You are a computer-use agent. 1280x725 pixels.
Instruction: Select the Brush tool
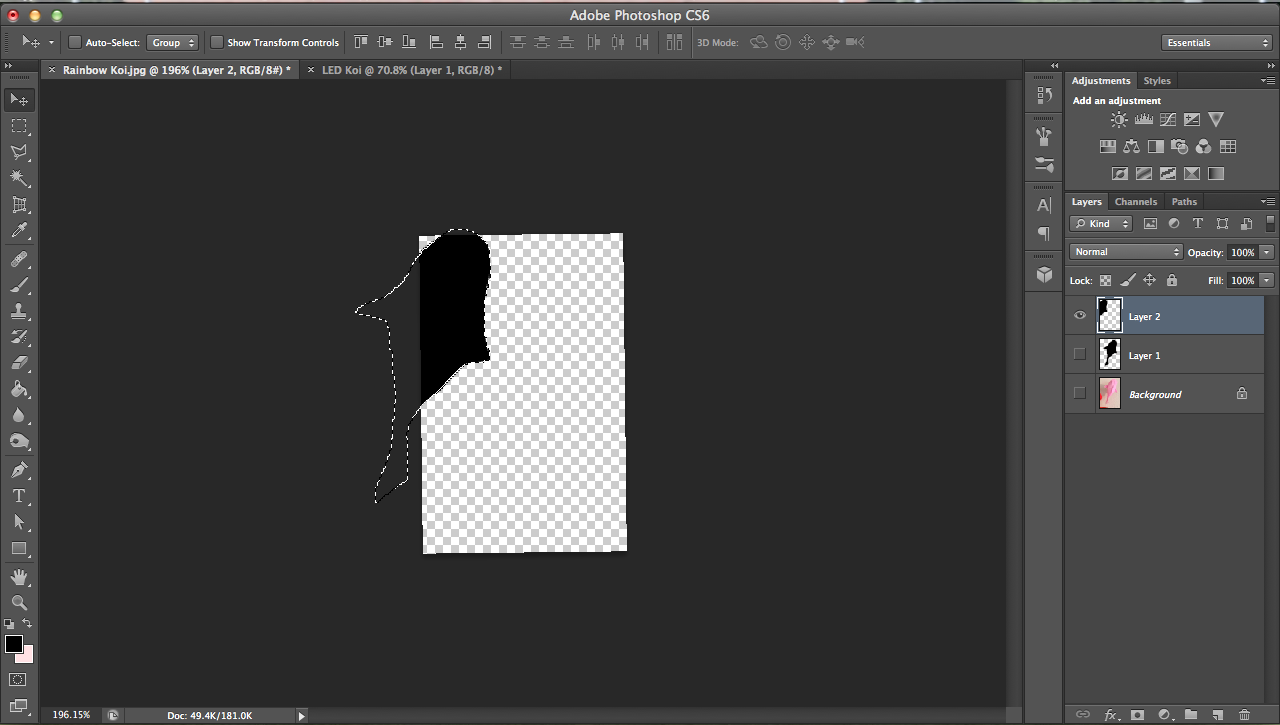click(x=18, y=286)
